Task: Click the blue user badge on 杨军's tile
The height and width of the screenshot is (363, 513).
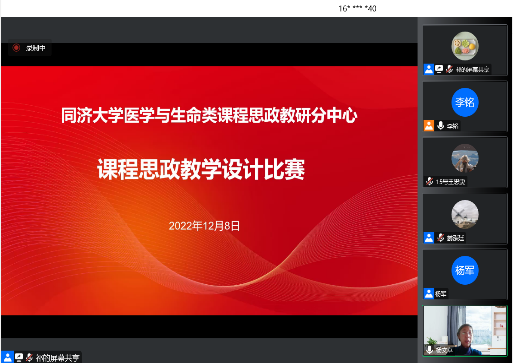Action: pos(429,294)
